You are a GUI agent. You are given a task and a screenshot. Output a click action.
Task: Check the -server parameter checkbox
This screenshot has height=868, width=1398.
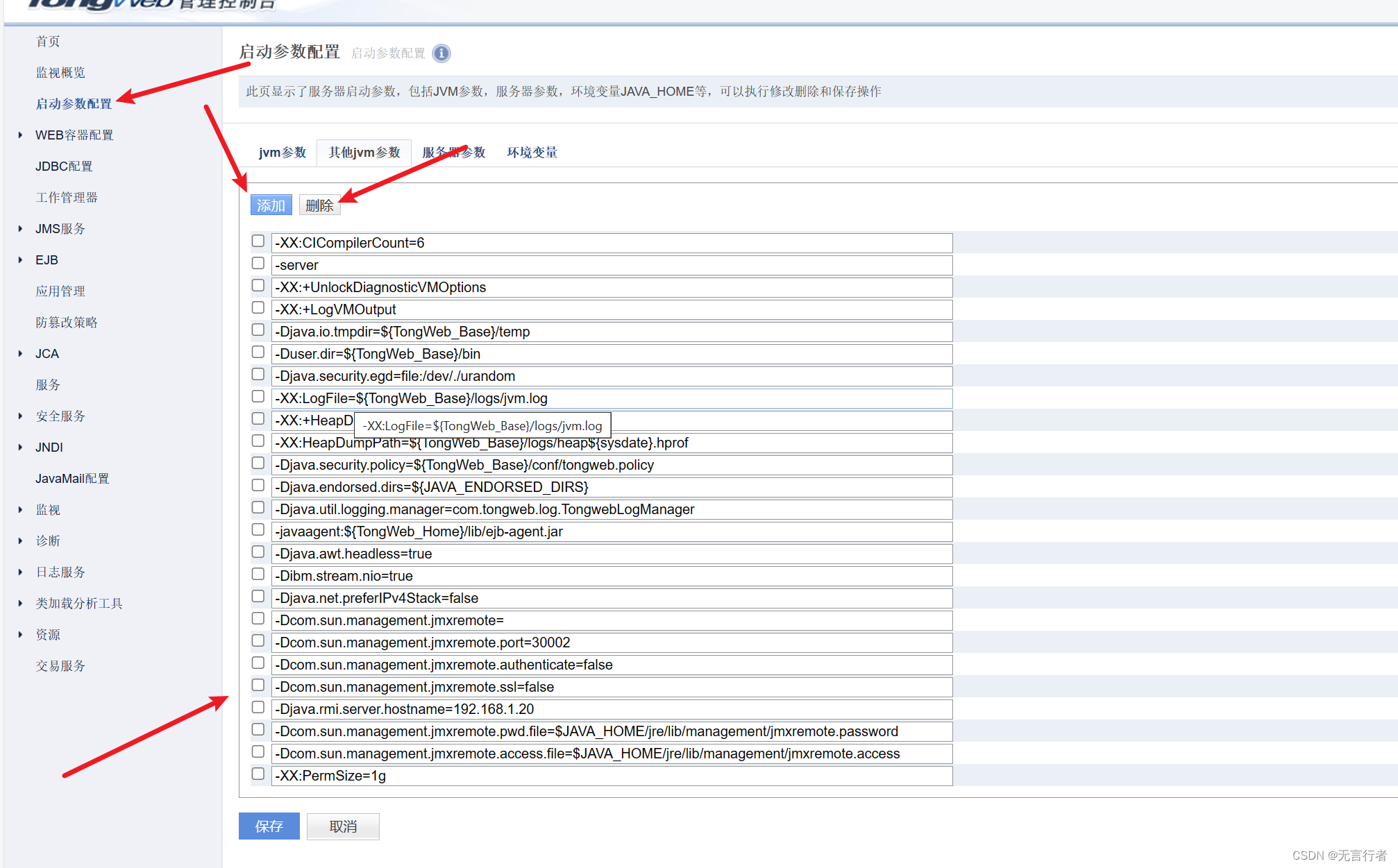click(x=258, y=264)
